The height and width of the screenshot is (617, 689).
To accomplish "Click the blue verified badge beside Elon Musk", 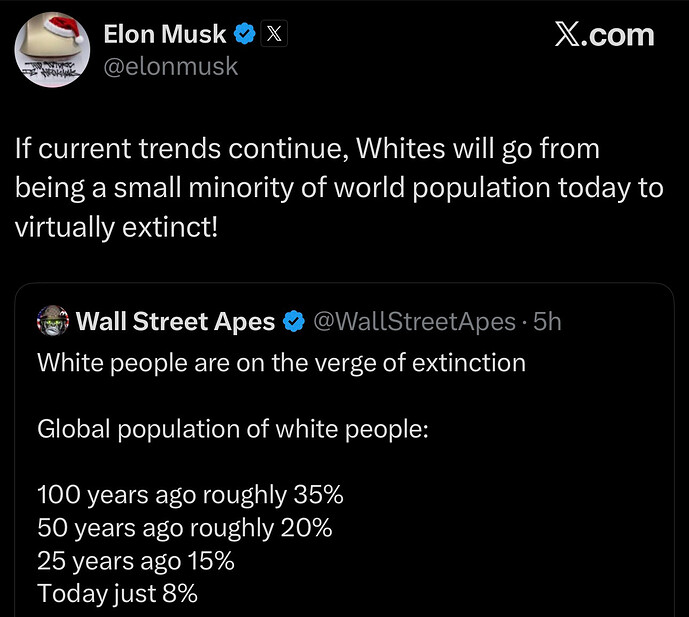I will click(244, 36).
